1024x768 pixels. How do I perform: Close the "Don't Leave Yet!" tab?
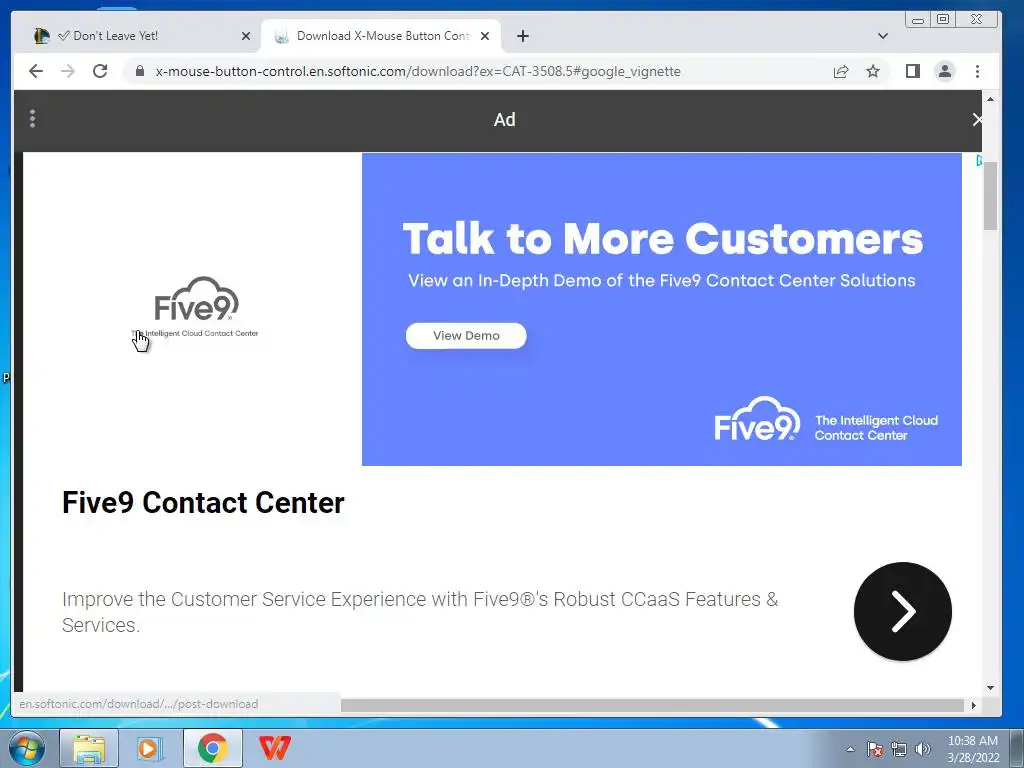point(246,36)
